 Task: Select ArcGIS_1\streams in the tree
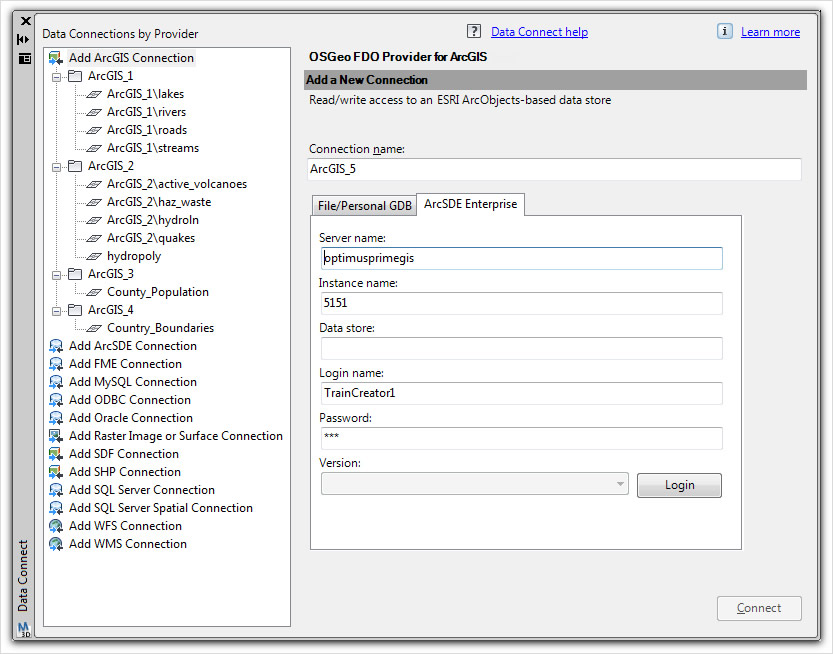pyautogui.click(x=153, y=148)
